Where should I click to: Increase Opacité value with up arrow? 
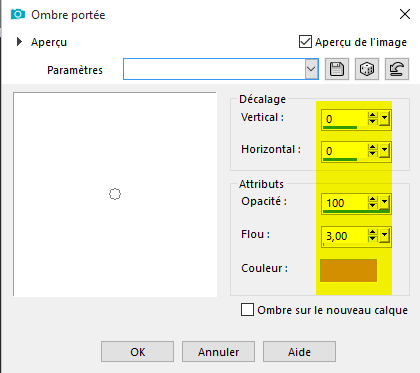pos(372,199)
